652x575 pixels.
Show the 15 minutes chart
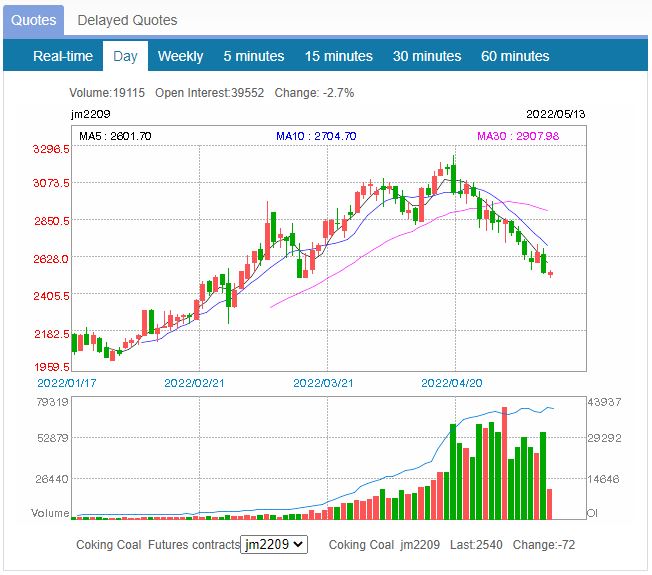coord(338,56)
